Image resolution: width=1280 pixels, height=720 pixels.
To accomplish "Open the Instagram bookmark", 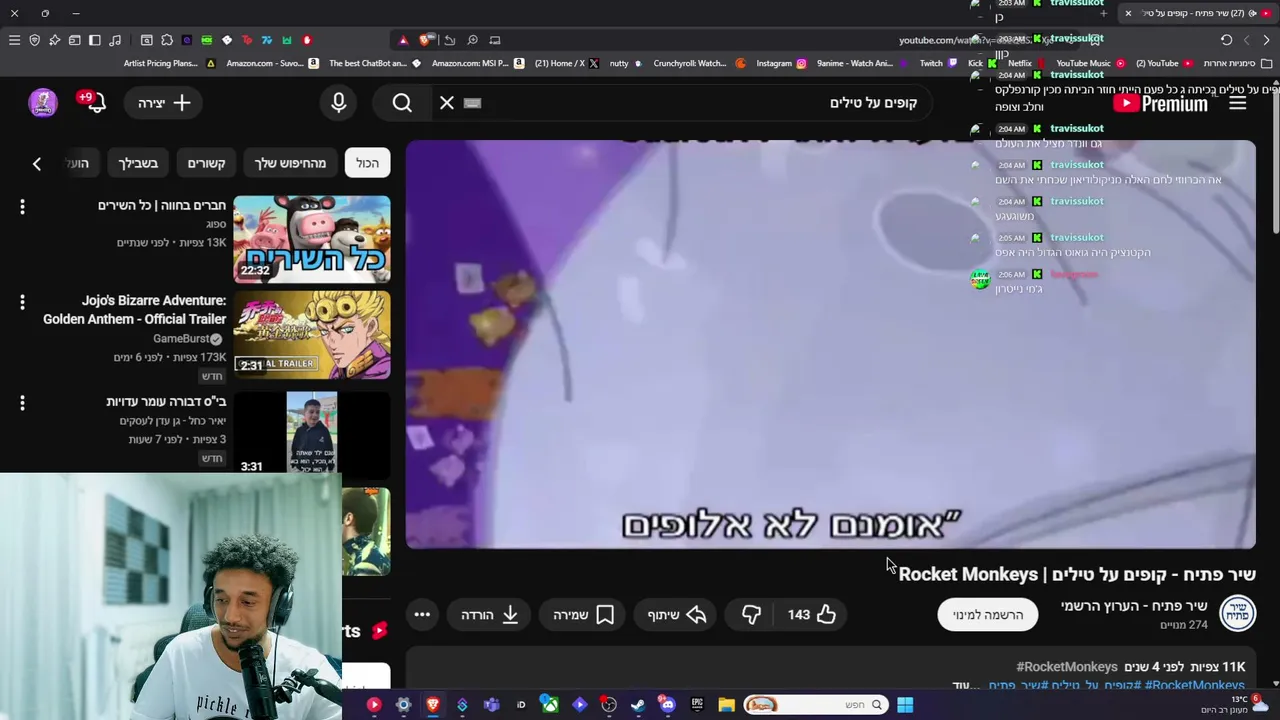I will pos(781,63).
